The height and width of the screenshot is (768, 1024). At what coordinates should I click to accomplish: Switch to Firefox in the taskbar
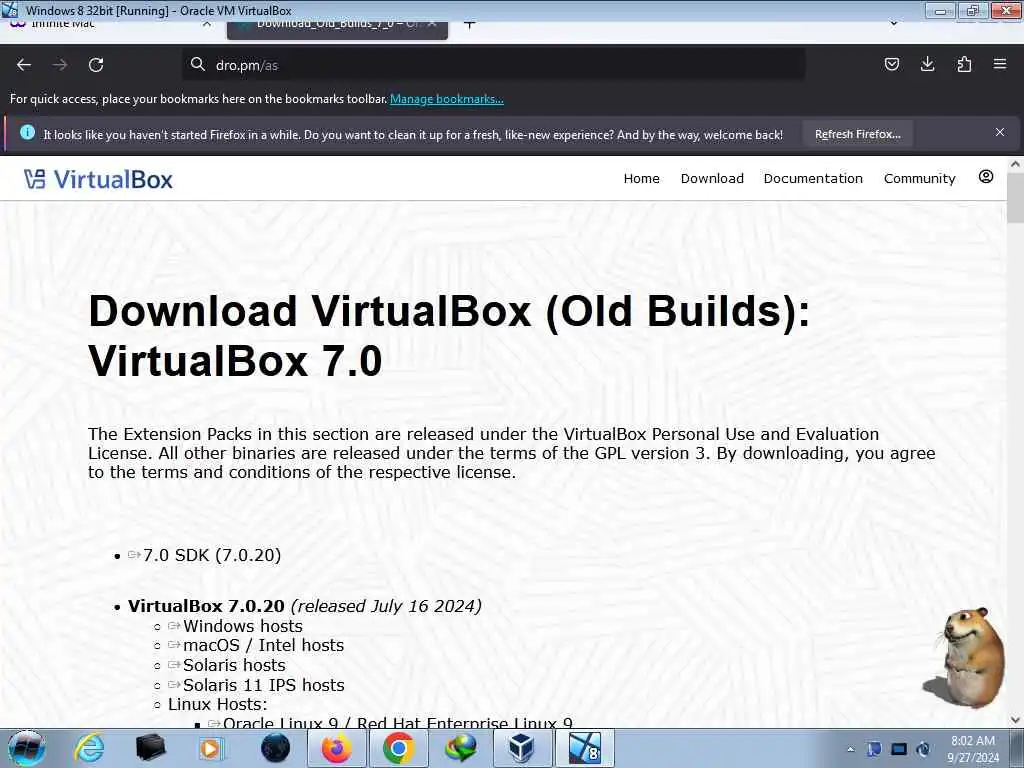[337, 748]
